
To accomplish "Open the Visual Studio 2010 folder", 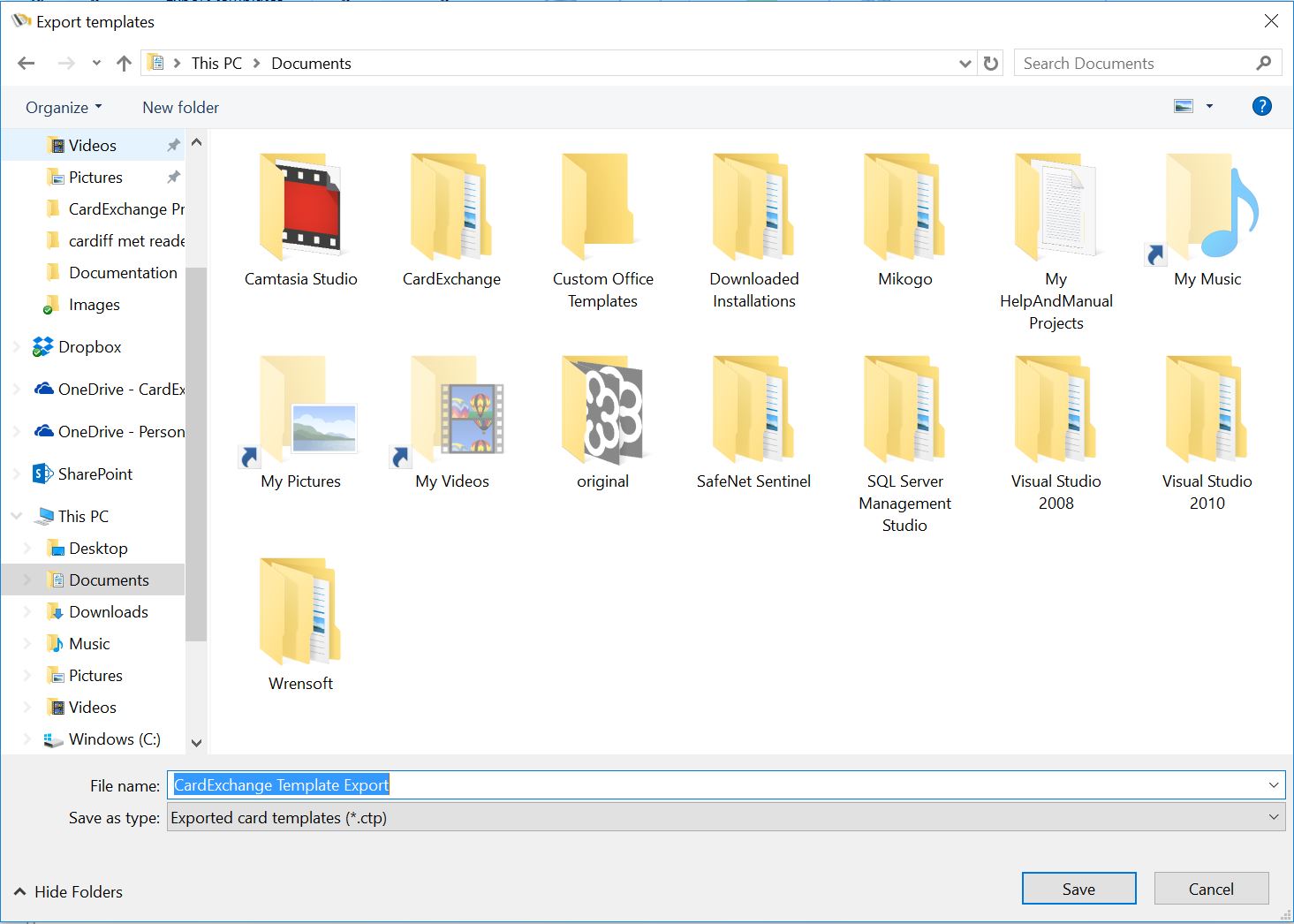I will (1207, 410).
